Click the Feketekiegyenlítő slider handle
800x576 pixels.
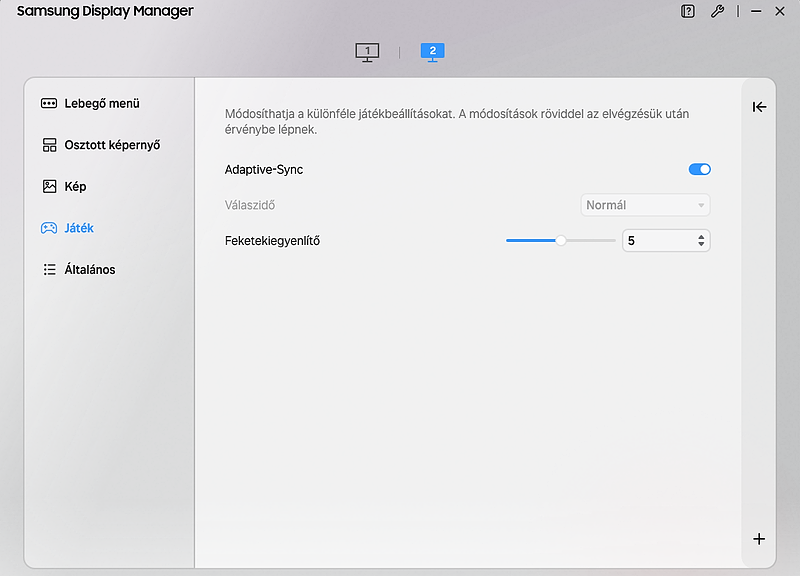(561, 240)
